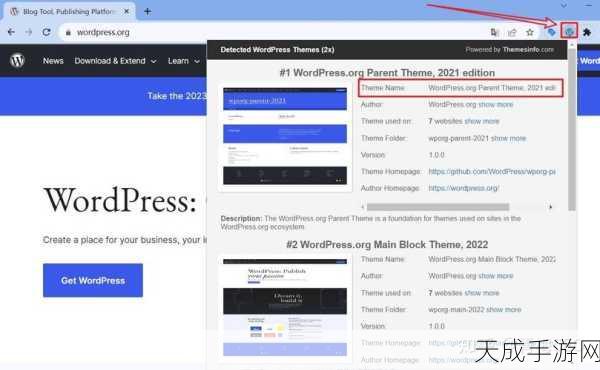This screenshot has height=370, width=600.
Task: Click show more for wporg-parent-2021 folder
Action: (x=508, y=138)
